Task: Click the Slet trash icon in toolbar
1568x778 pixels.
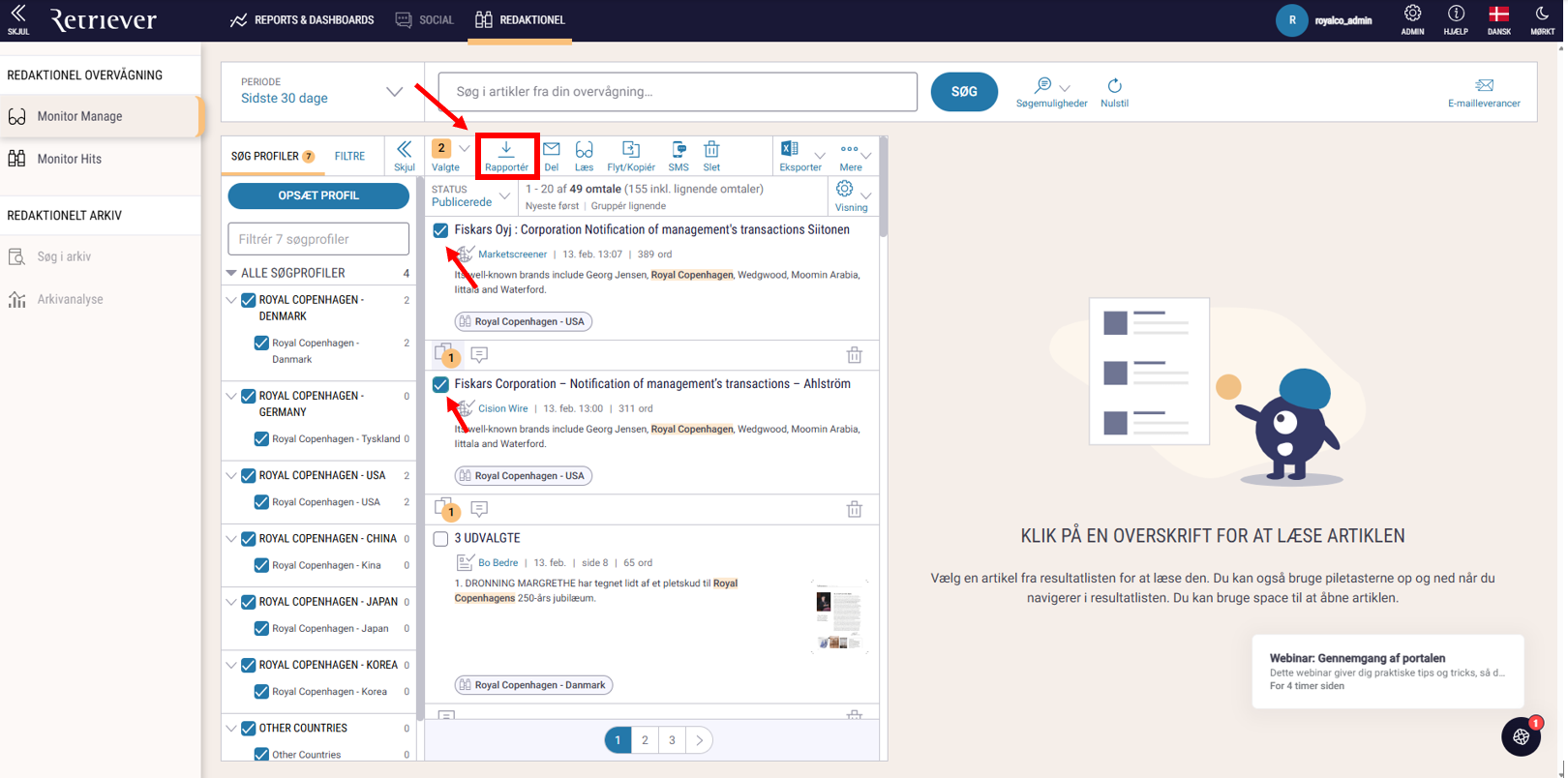Action: [711, 149]
